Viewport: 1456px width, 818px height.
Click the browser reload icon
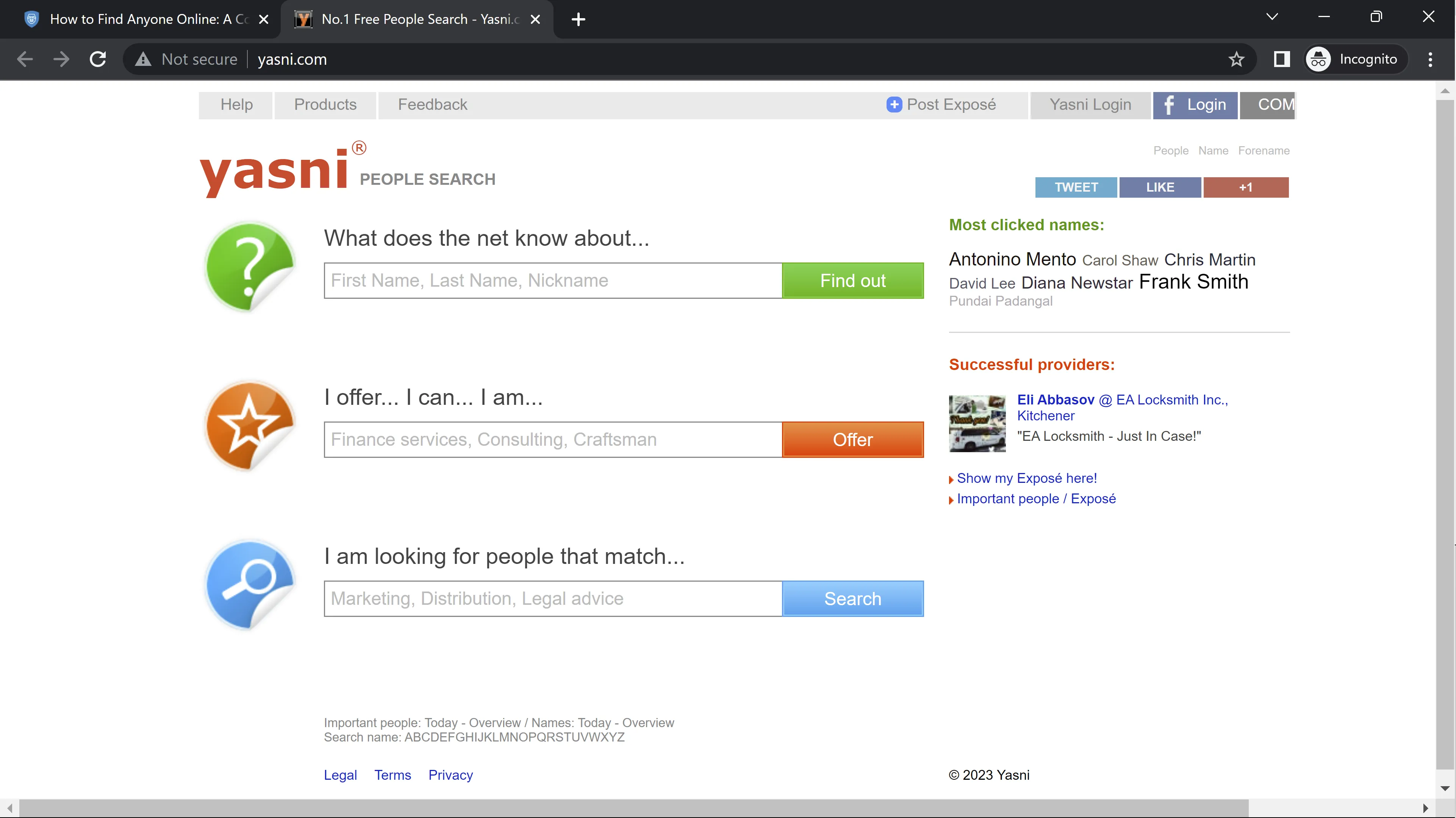98,59
